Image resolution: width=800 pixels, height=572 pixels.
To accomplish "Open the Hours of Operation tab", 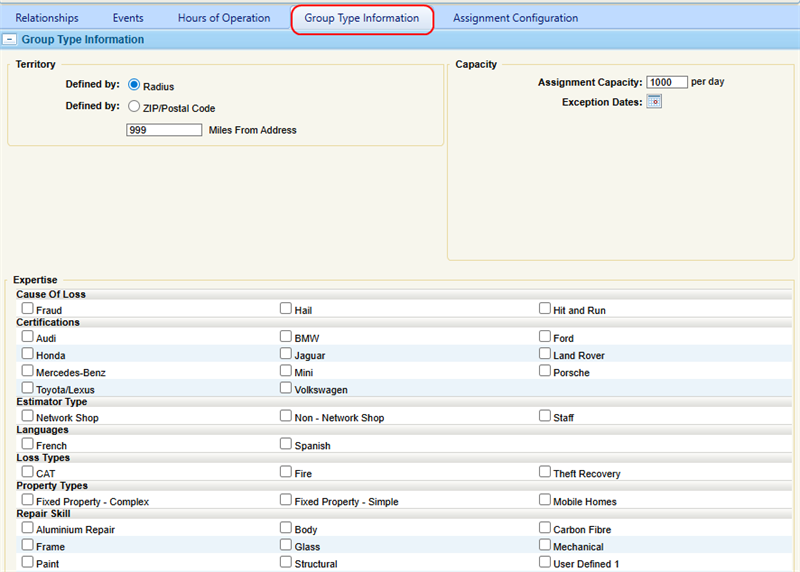I will 224,18.
